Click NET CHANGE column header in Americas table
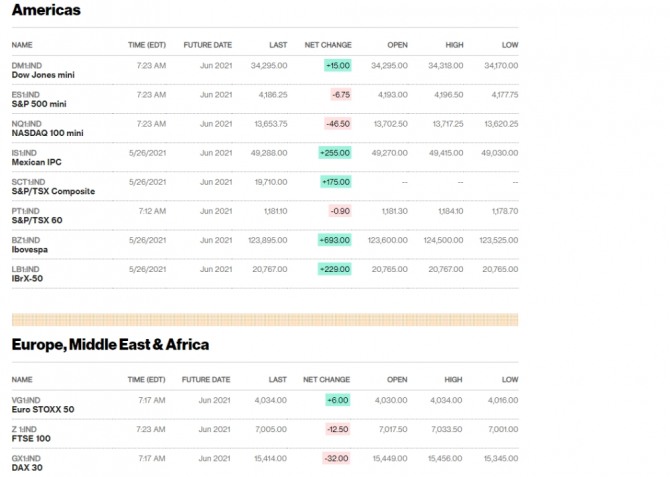Viewport: 670px width, 477px height. (x=326, y=45)
